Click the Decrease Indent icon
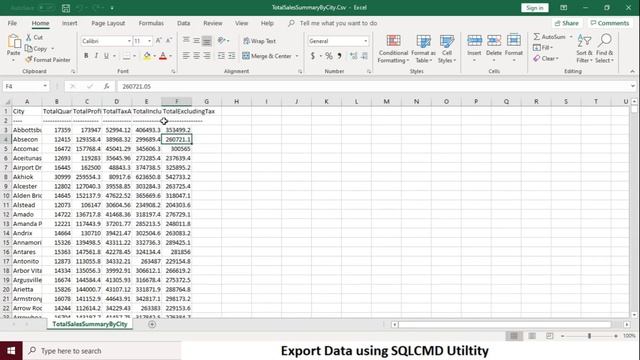640x360 pixels. (x=221, y=56)
